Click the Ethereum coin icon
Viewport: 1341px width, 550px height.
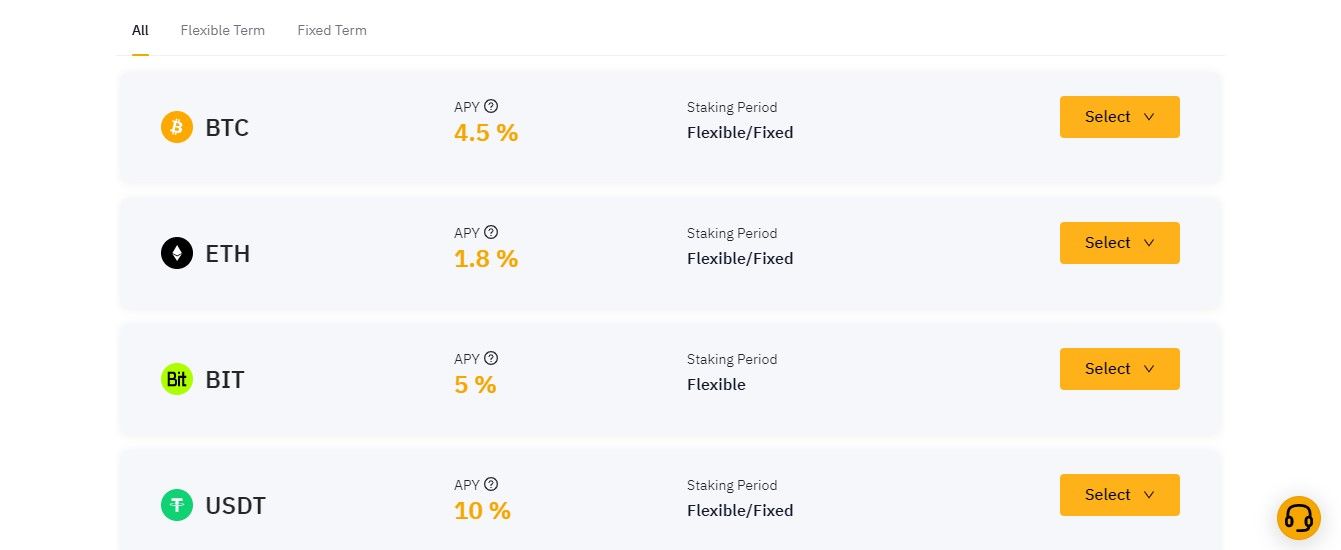pos(177,254)
